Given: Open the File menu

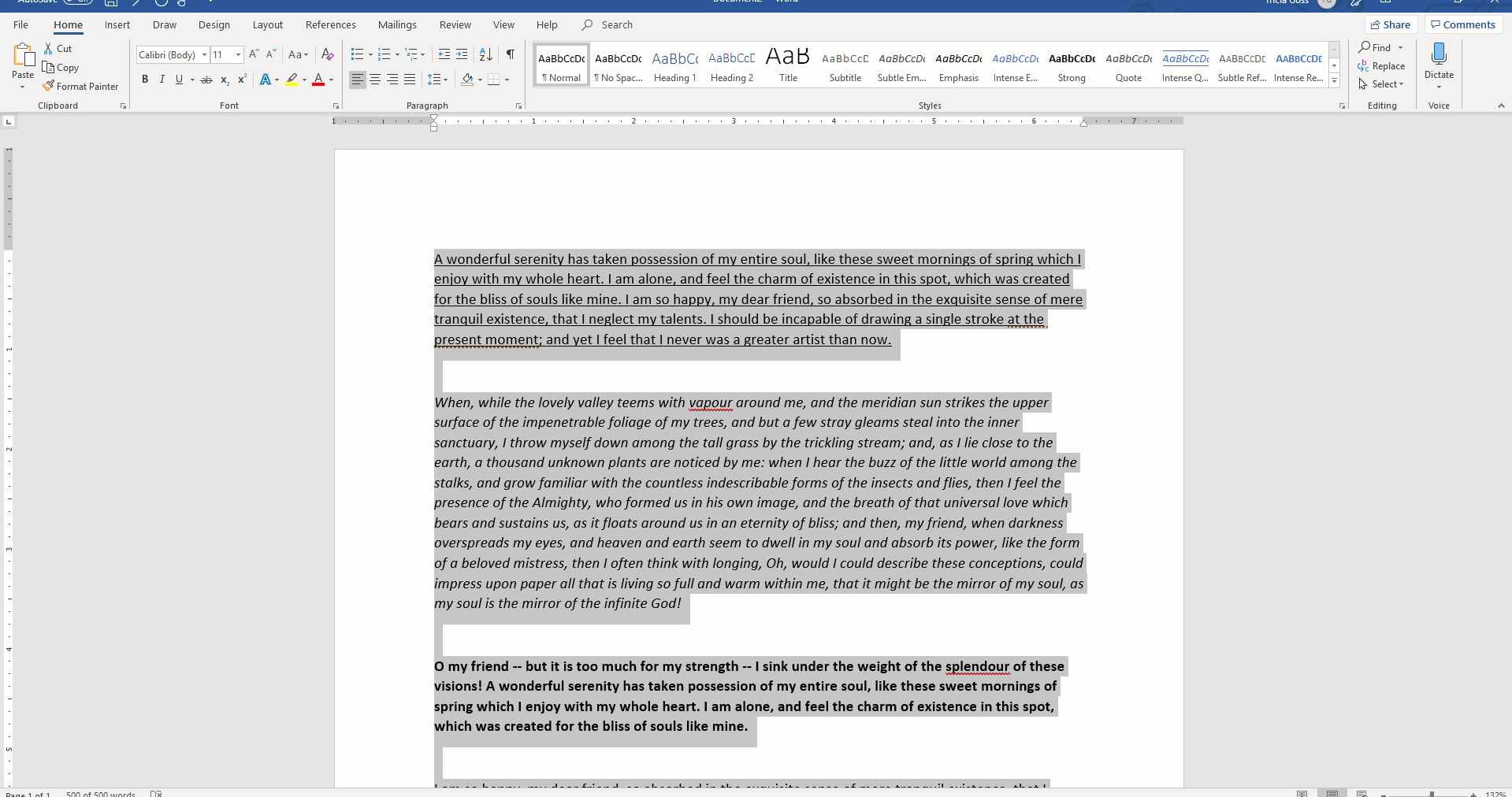Looking at the screenshot, I should (20, 24).
